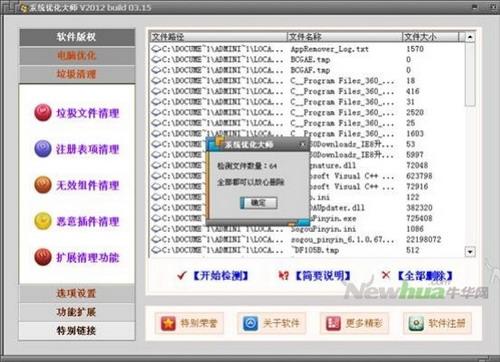Click the red icon on the 更多精彩 button
The height and width of the screenshot is (362, 500).
(x=333, y=323)
